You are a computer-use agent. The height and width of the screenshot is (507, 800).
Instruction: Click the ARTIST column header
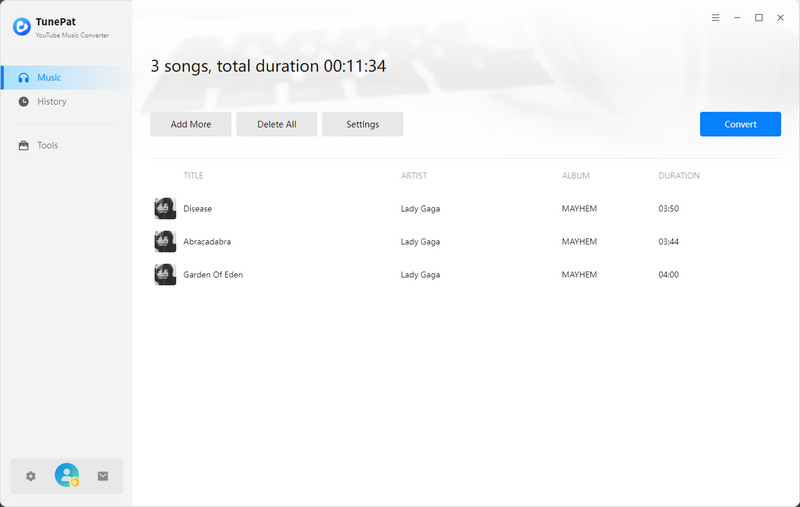click(x=414, y=175)
